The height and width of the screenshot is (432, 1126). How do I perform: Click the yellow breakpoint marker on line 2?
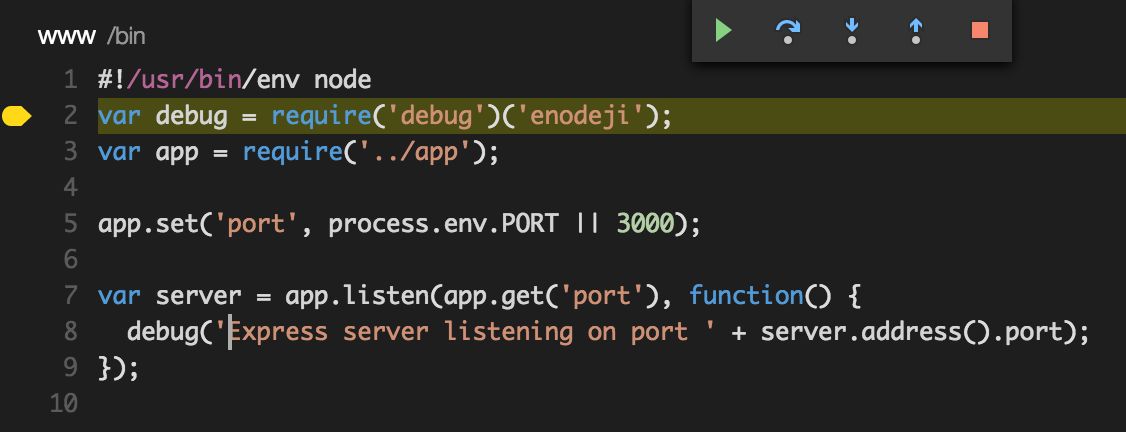click(x=17, y=116)
